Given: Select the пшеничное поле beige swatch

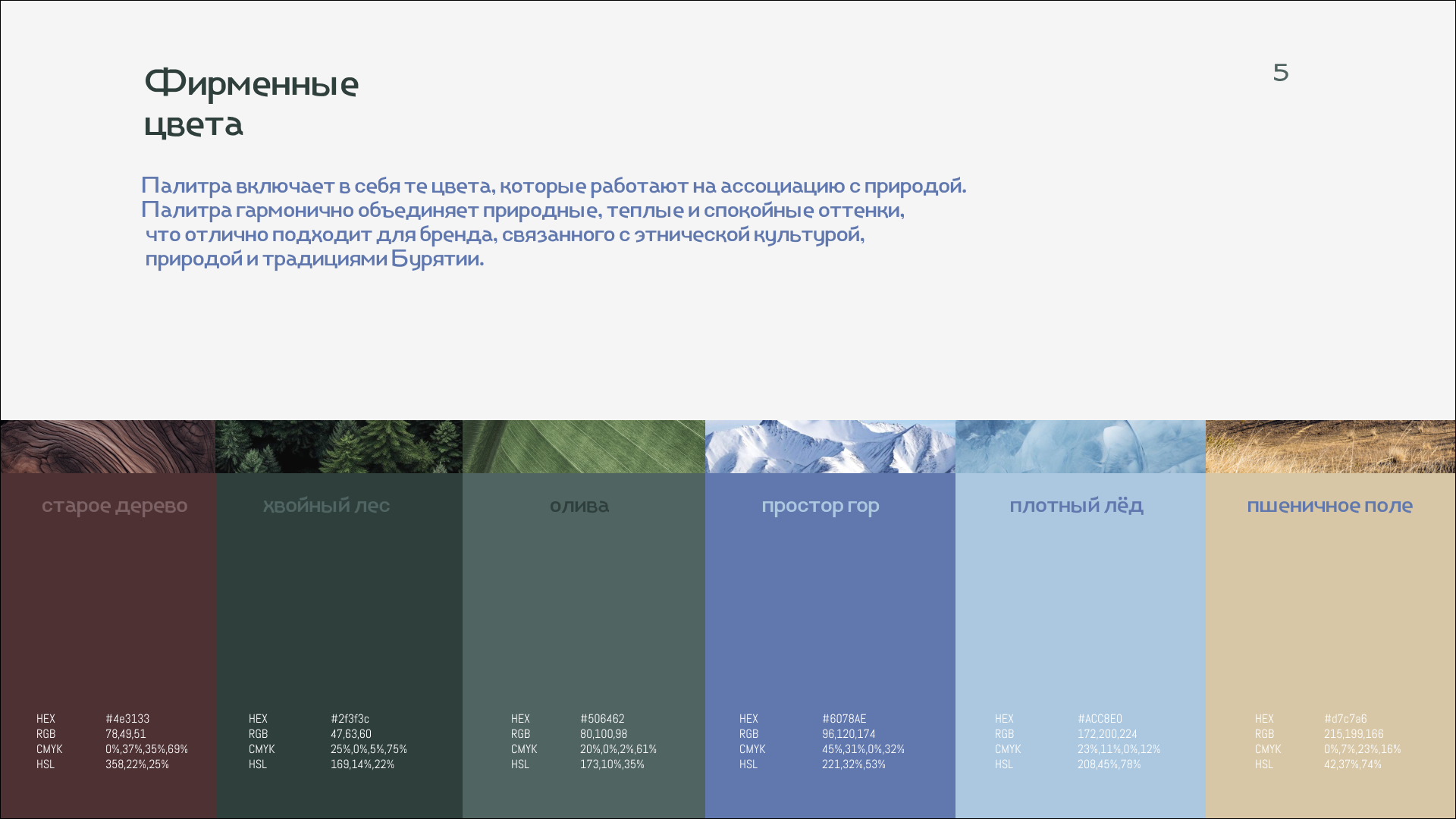Looking at the screenshot, I should [x=1330, y=607].
